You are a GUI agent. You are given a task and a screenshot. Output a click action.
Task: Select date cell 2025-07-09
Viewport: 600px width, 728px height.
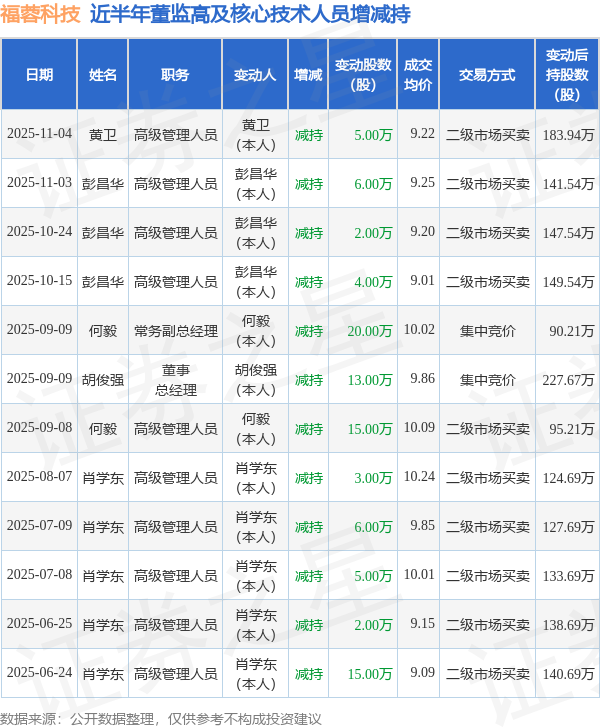[x=39, y=526]
